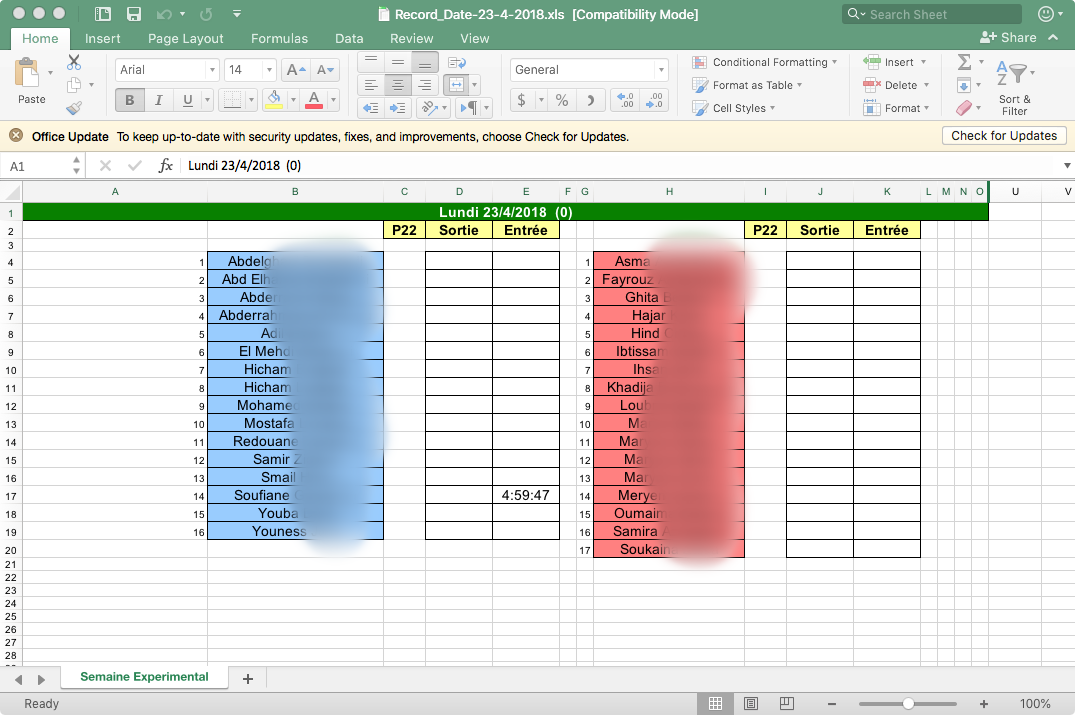Screen dimensions: 1075x715
Task: Click the Wrap Text icon
Action: point(457,63)
